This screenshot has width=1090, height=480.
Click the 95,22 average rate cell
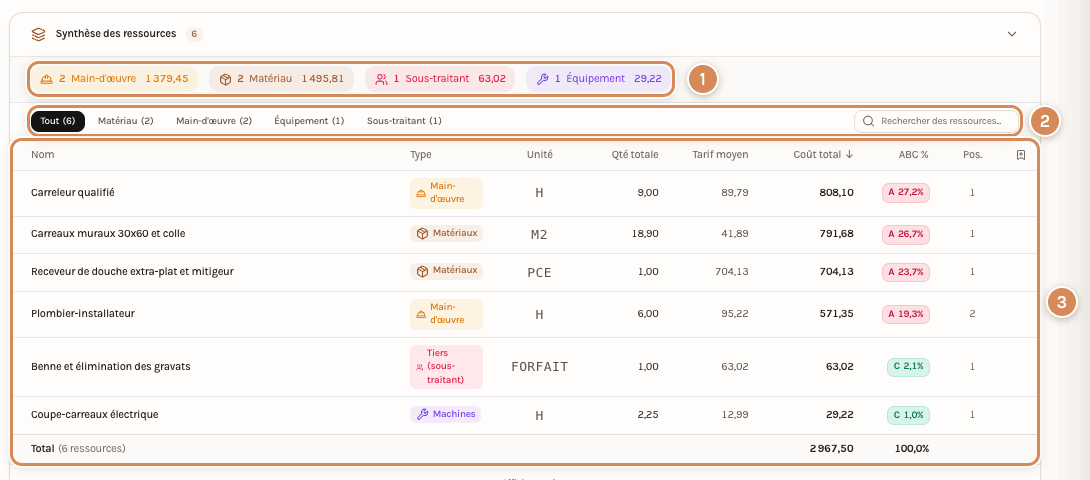(x=735, y=314)
